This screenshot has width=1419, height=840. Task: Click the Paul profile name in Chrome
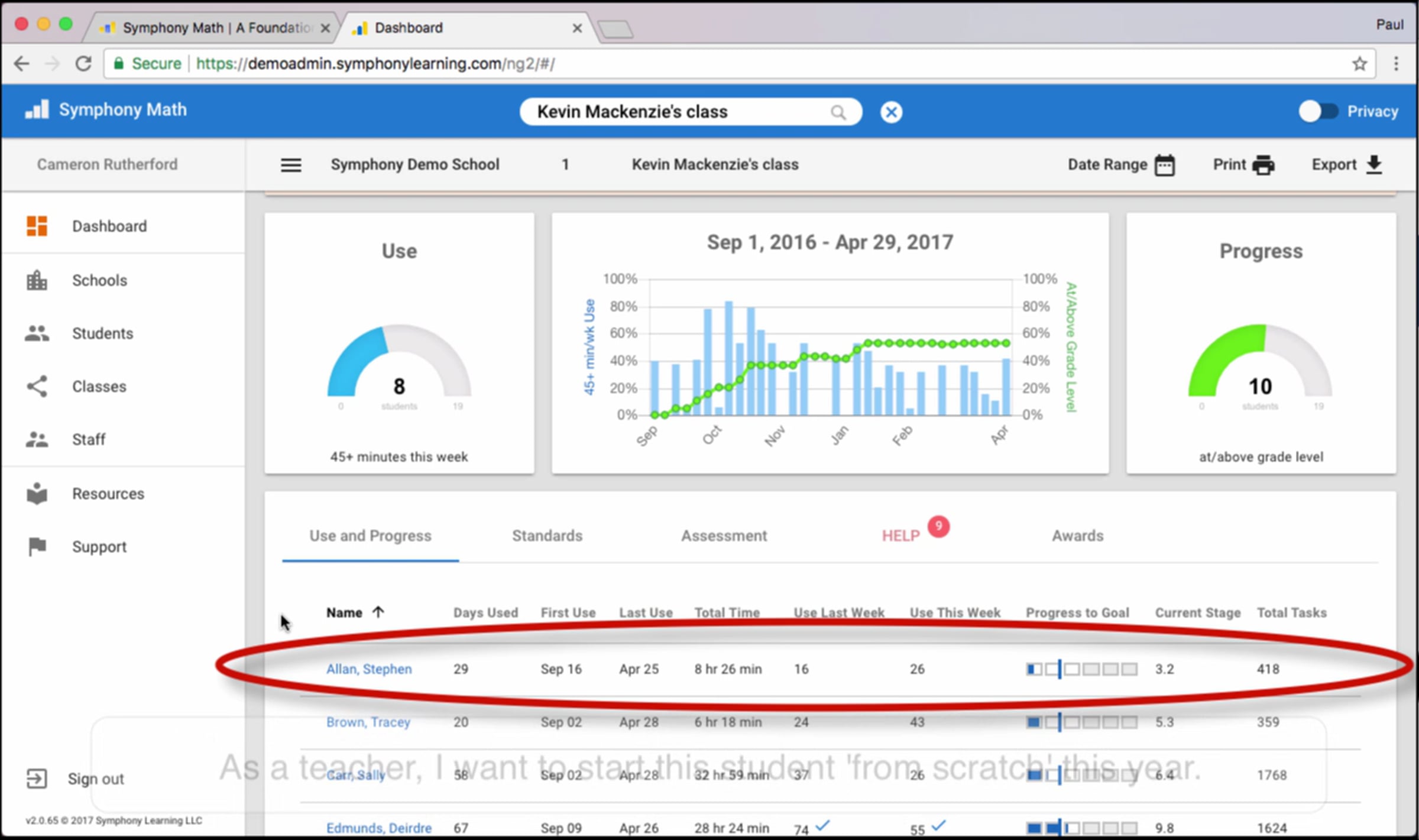(1389, 24)
